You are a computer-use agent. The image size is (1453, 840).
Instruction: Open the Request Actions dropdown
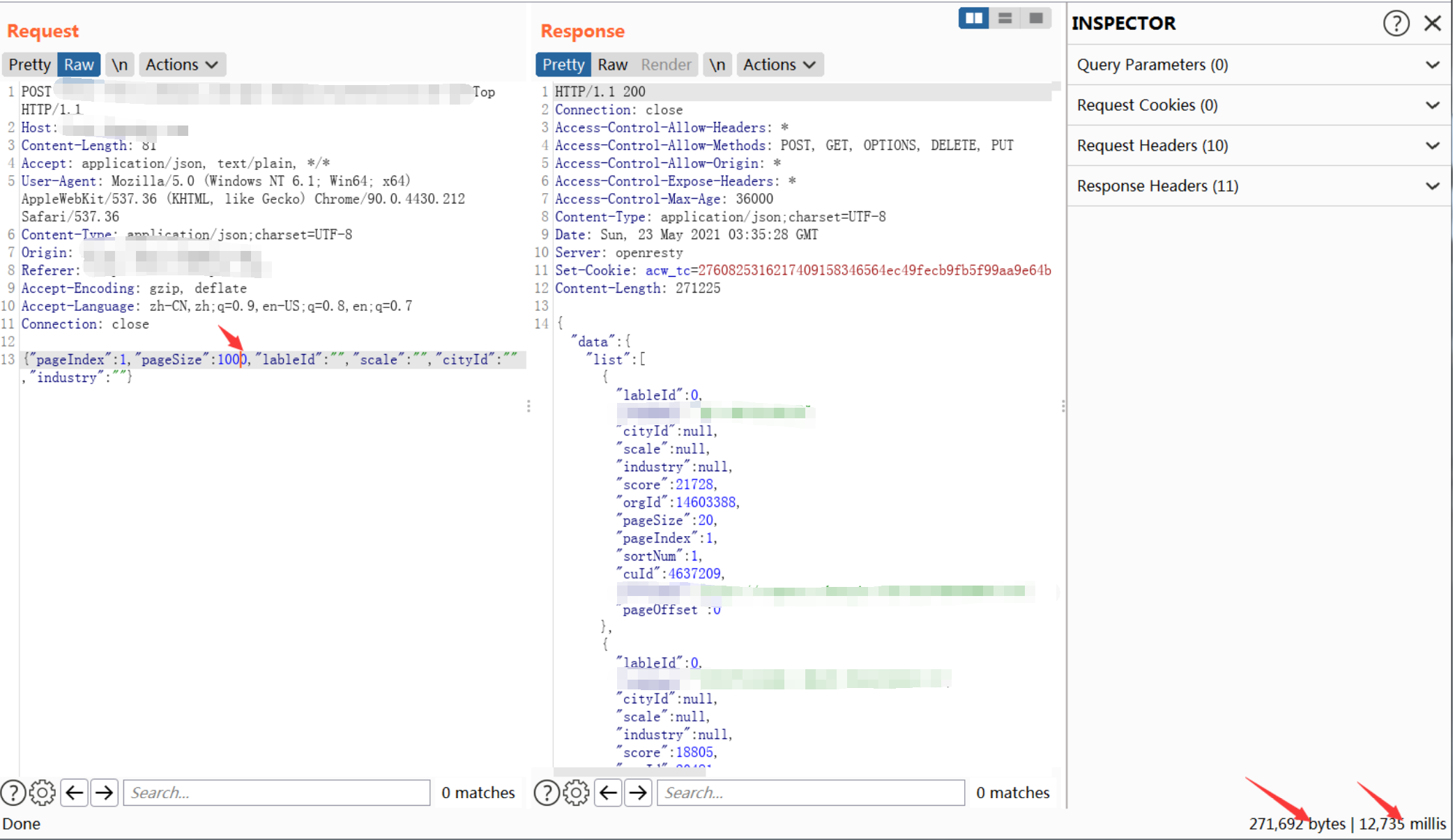(181, 65)
